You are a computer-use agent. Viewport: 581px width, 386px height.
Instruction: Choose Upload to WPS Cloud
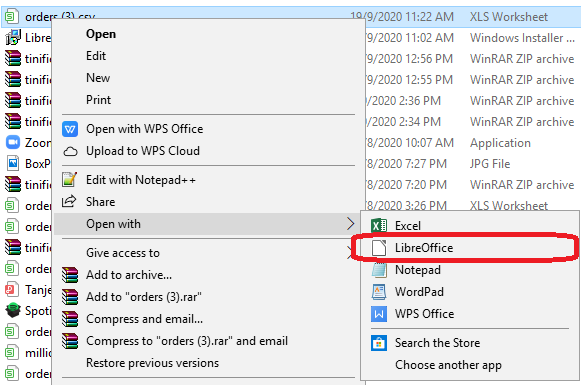coord(143,151)
